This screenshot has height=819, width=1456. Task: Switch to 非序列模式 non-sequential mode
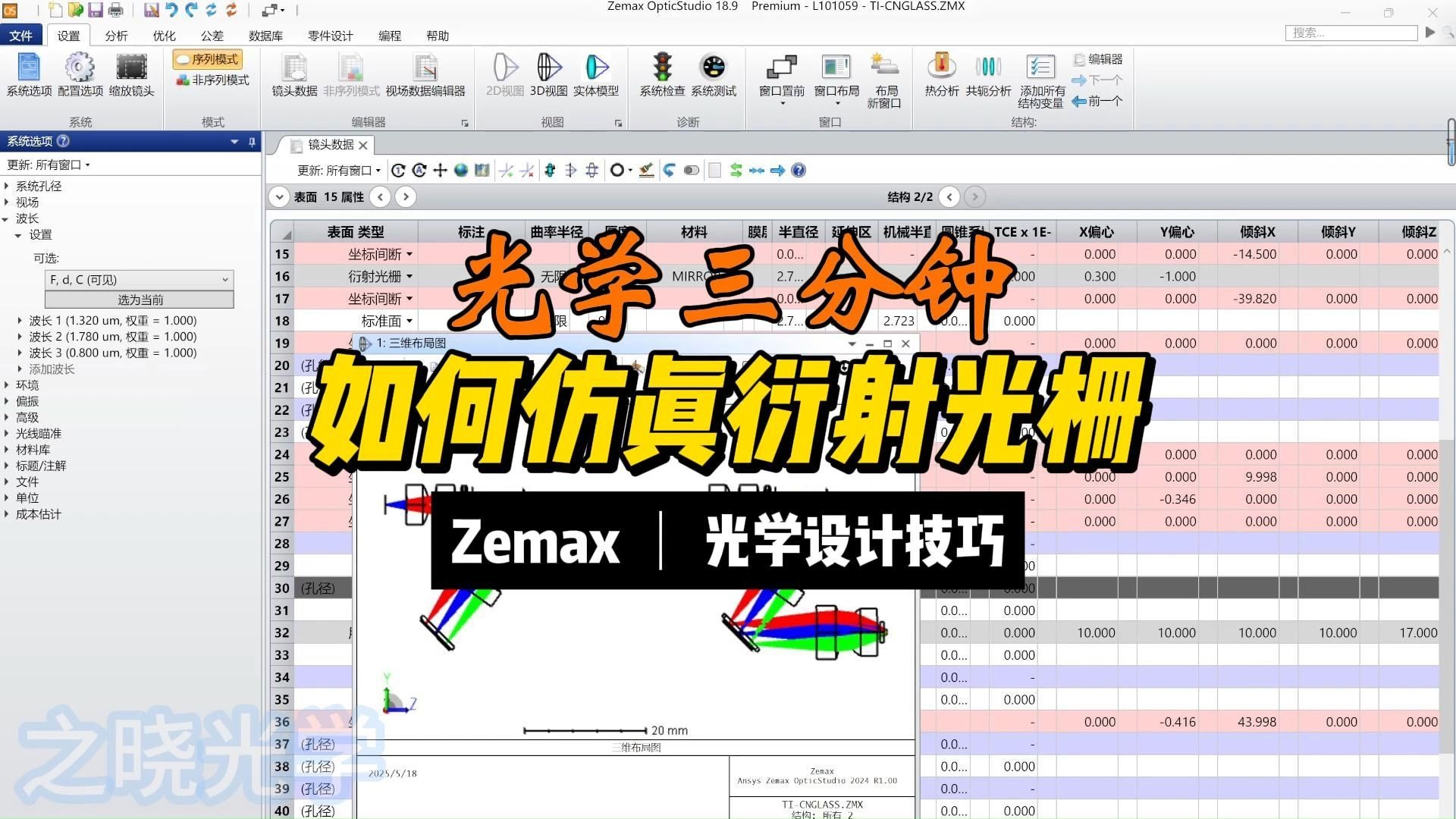212,80
